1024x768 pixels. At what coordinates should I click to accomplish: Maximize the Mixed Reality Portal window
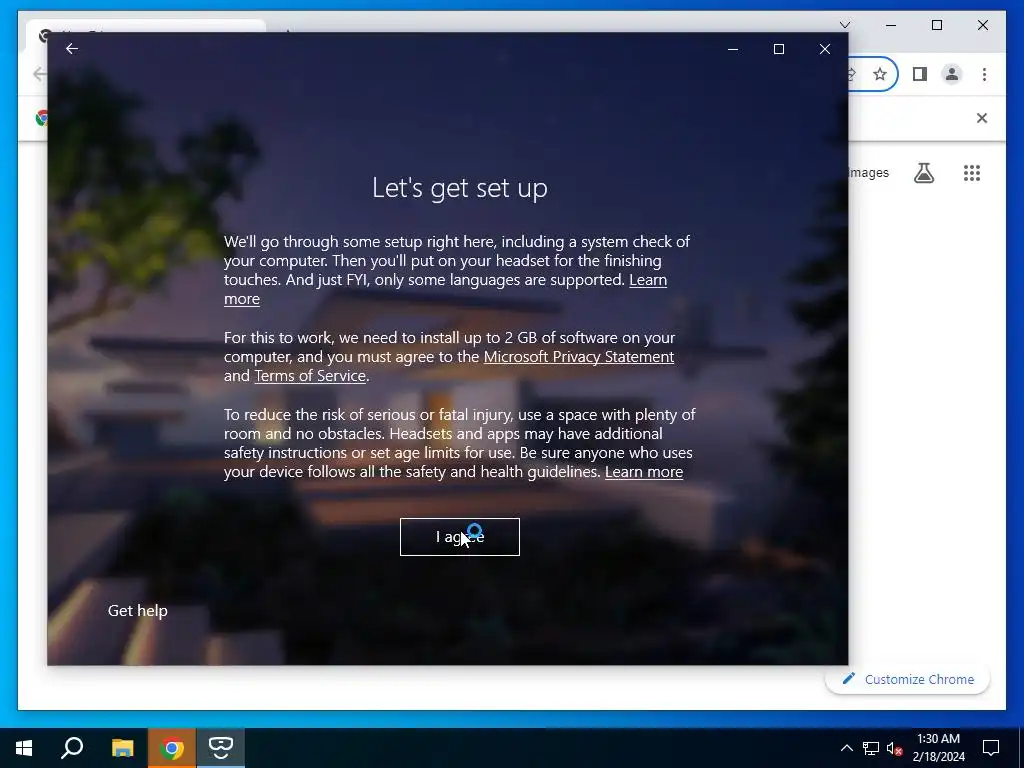coord(778,49)
